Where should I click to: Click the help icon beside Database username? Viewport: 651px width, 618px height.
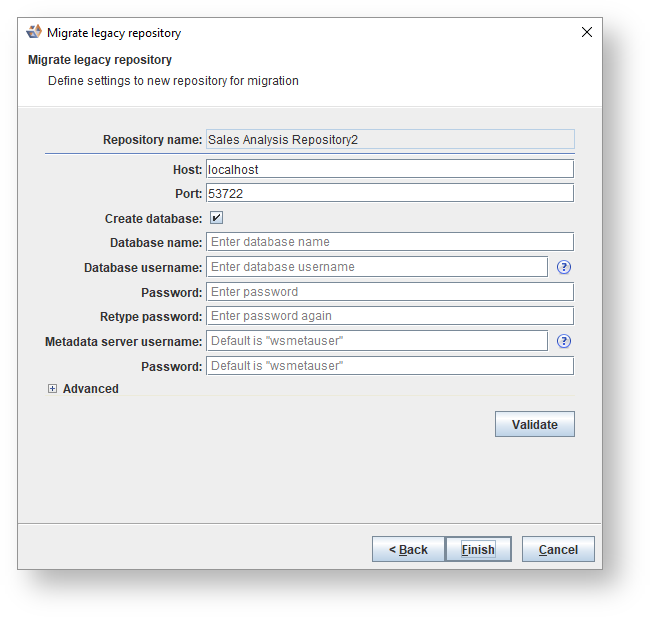point(564,267)
